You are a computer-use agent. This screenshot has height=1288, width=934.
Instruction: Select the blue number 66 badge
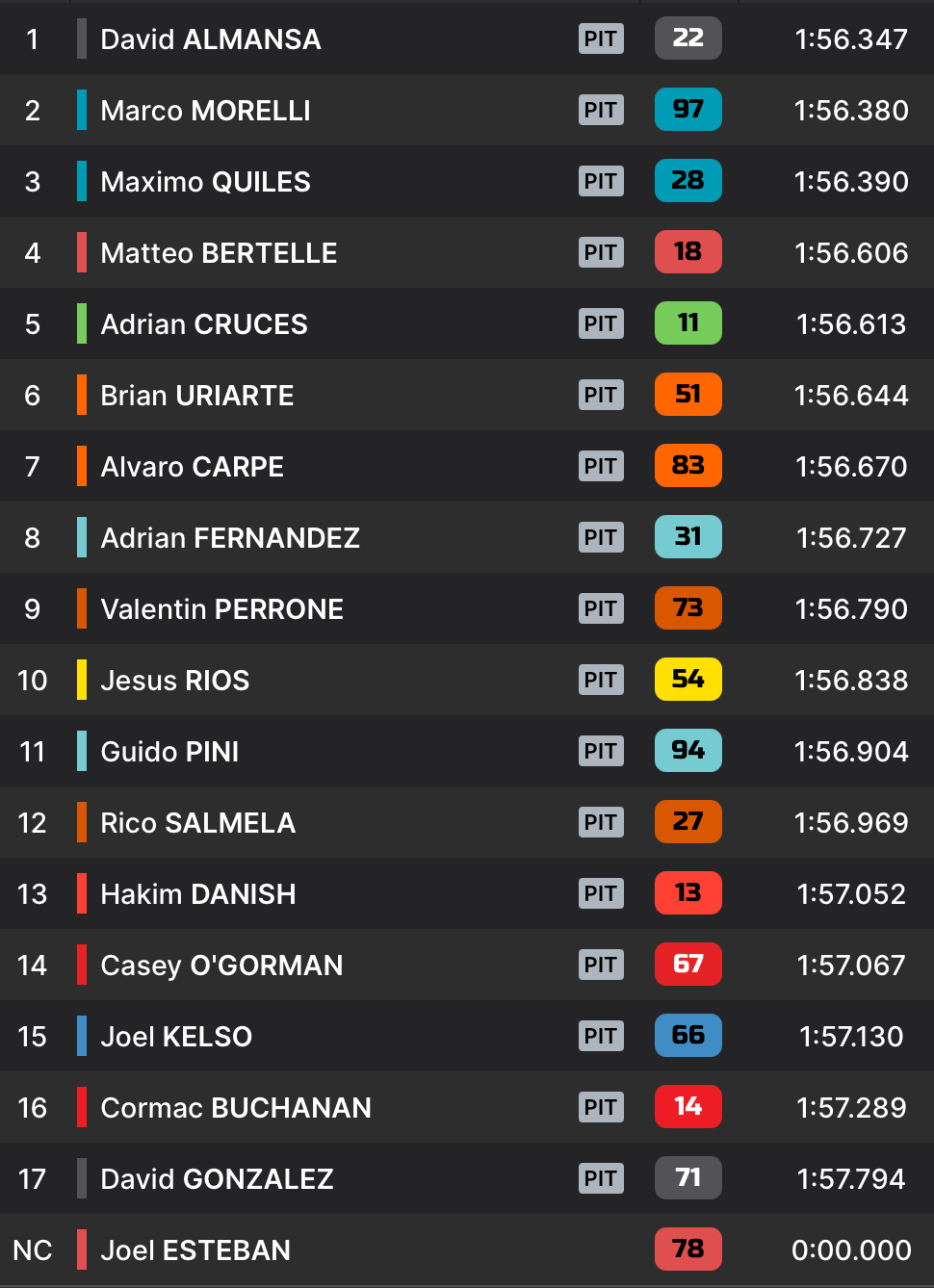[688, 1036]
